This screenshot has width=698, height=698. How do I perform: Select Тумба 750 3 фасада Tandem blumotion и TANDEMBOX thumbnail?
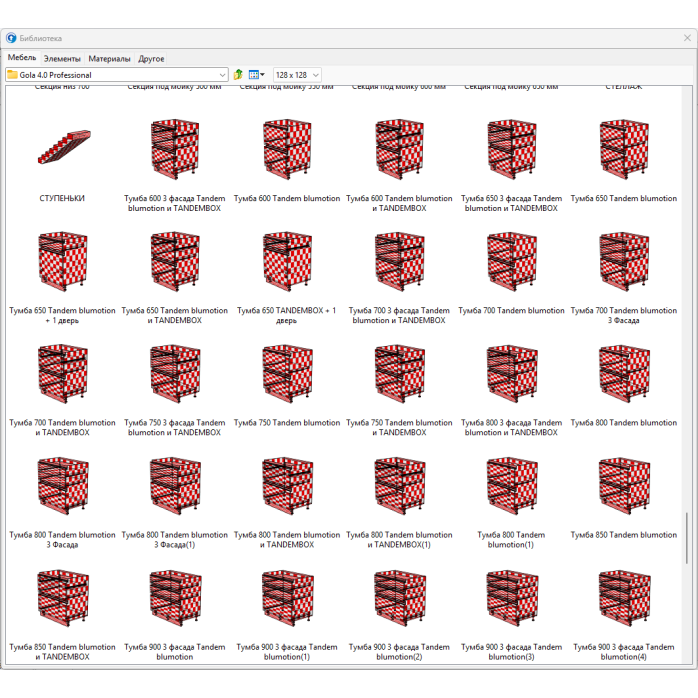[x=175, y=373]
